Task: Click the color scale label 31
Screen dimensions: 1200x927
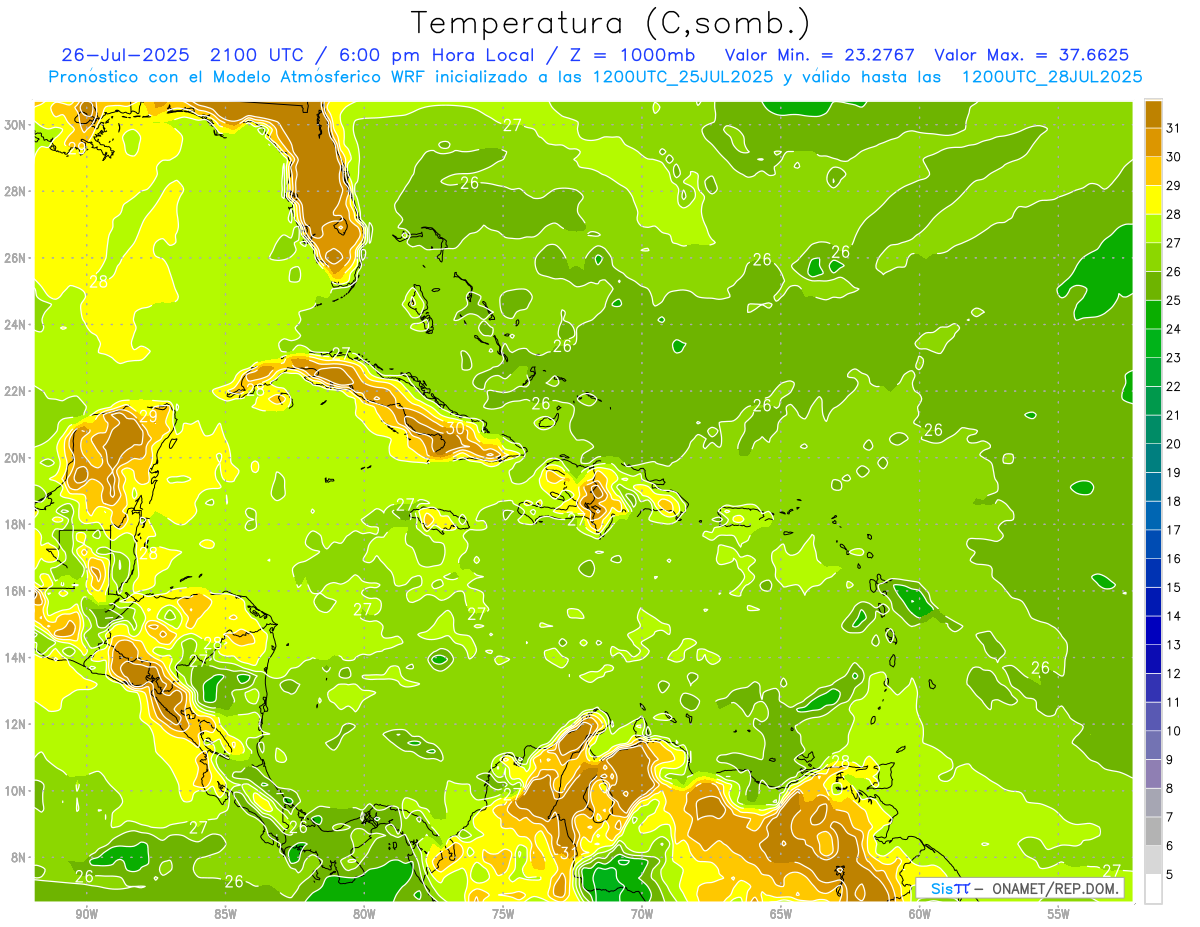Action: tap(1174, 128)
